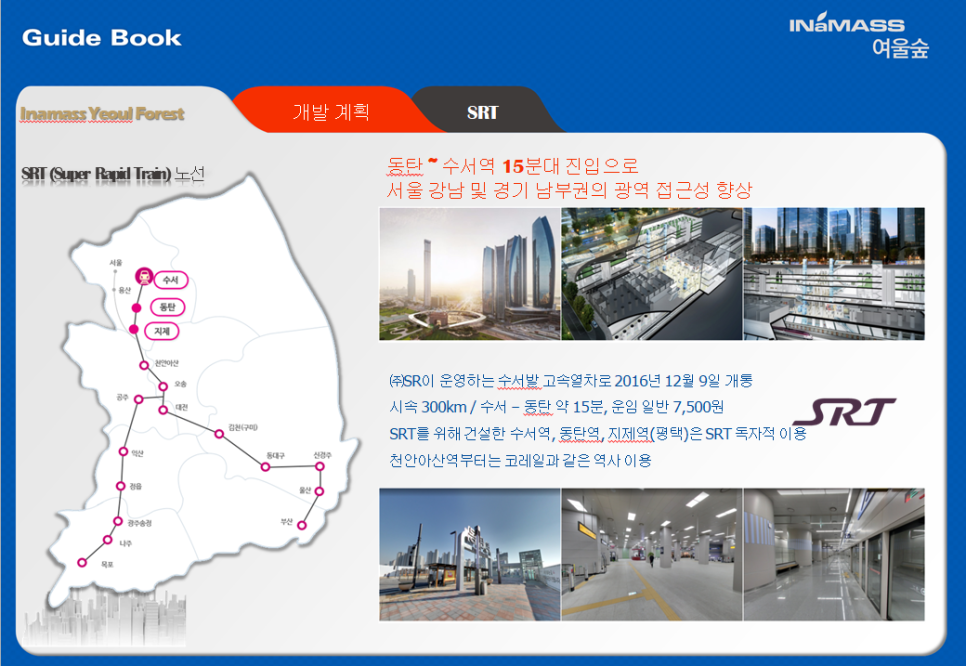Click the 신경주 station circle marker
Viewport: 966px width, 666px height.
pos(320,466)
